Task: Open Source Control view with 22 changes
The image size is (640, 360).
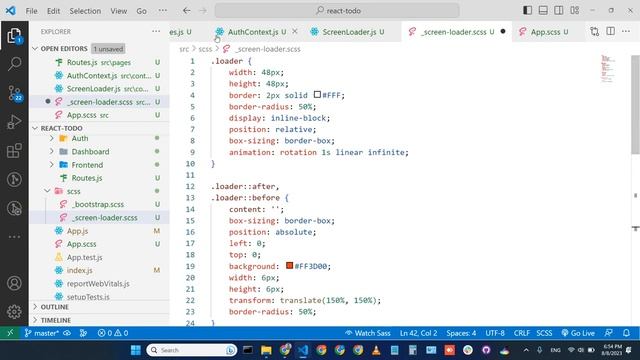Action: 14,93
